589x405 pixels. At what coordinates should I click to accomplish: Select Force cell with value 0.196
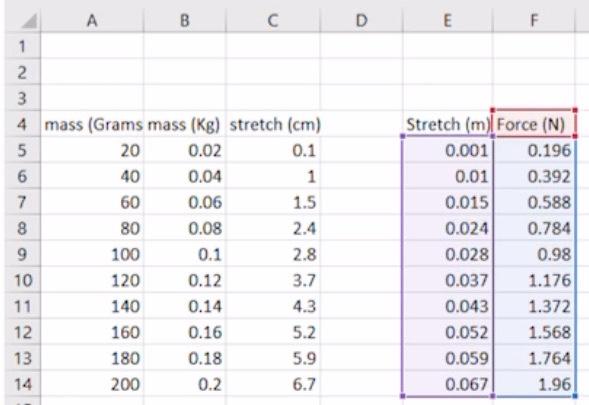pos(533,150)
